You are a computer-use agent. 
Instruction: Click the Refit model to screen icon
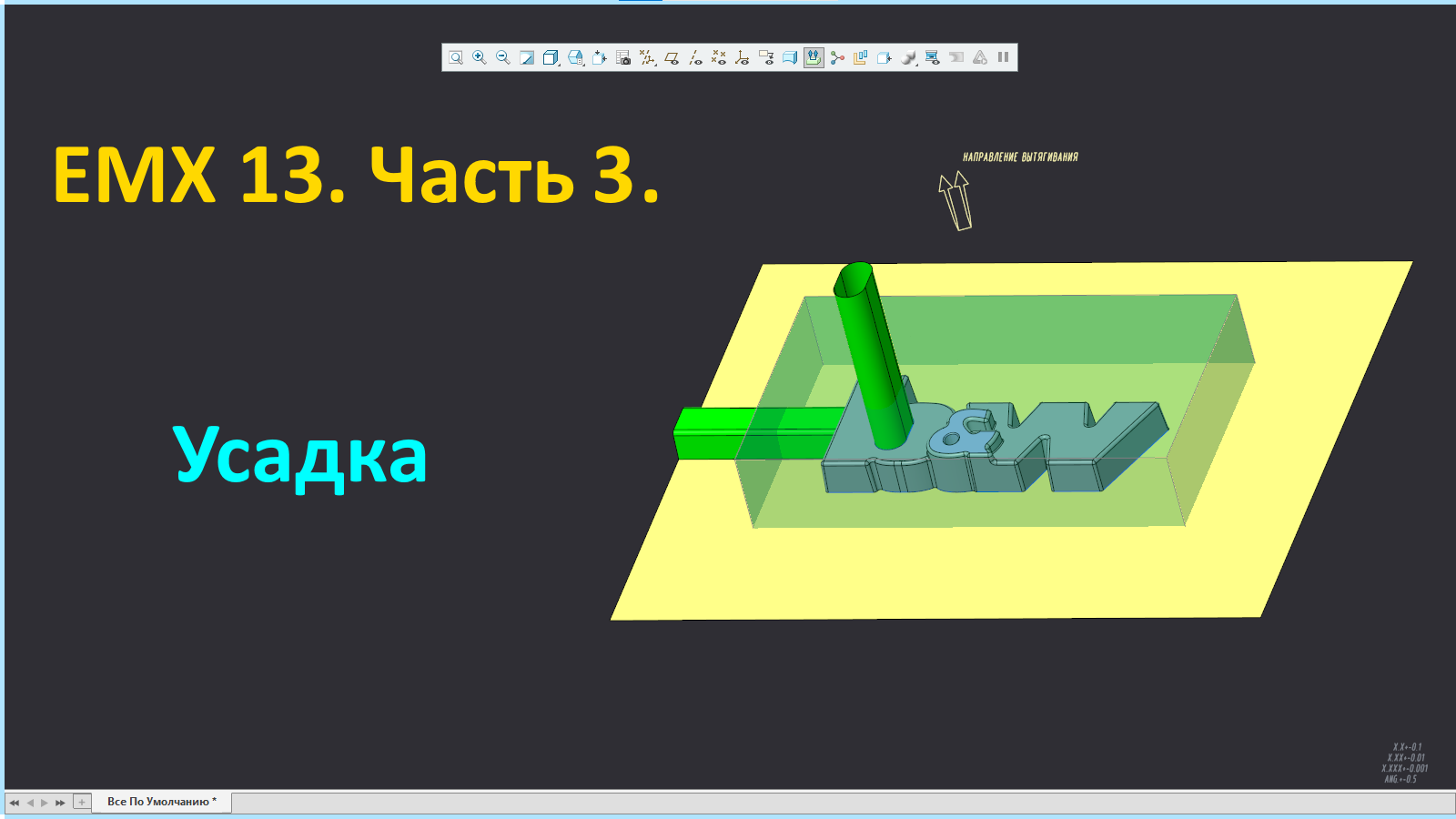click(525, 56)
